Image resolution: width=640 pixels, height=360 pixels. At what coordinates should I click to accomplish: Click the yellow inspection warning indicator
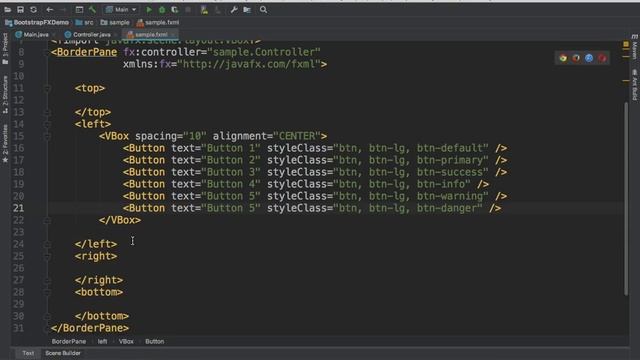coord(626,44)
